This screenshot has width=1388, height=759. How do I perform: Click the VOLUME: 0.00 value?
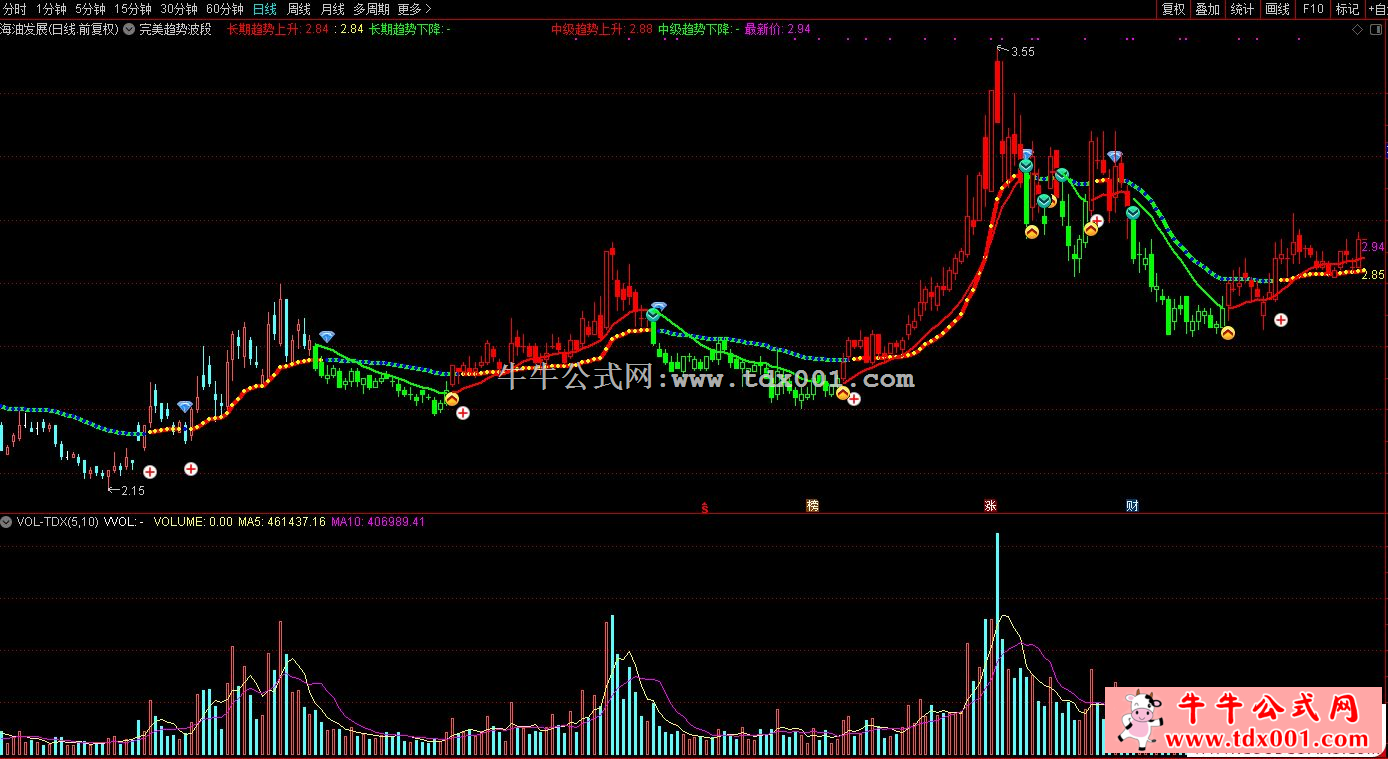click(x=193, y=521)
